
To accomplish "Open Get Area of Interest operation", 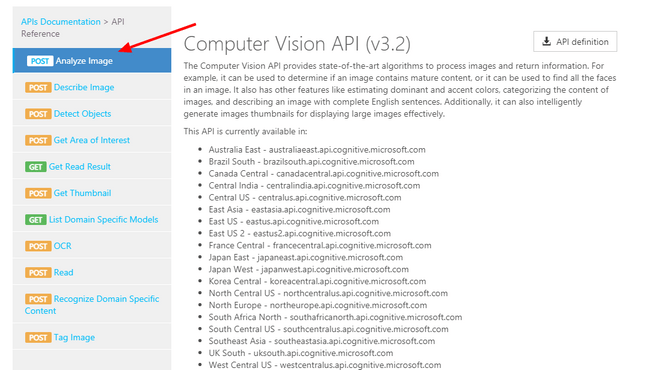I will pos(92,140).
